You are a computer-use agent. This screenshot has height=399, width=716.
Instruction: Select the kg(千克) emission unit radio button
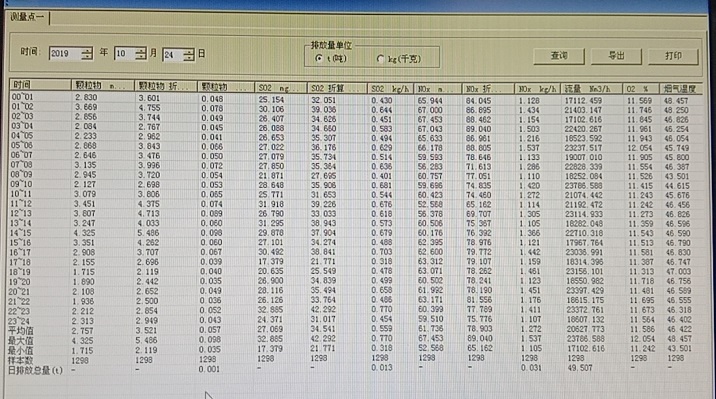point(379,59)
